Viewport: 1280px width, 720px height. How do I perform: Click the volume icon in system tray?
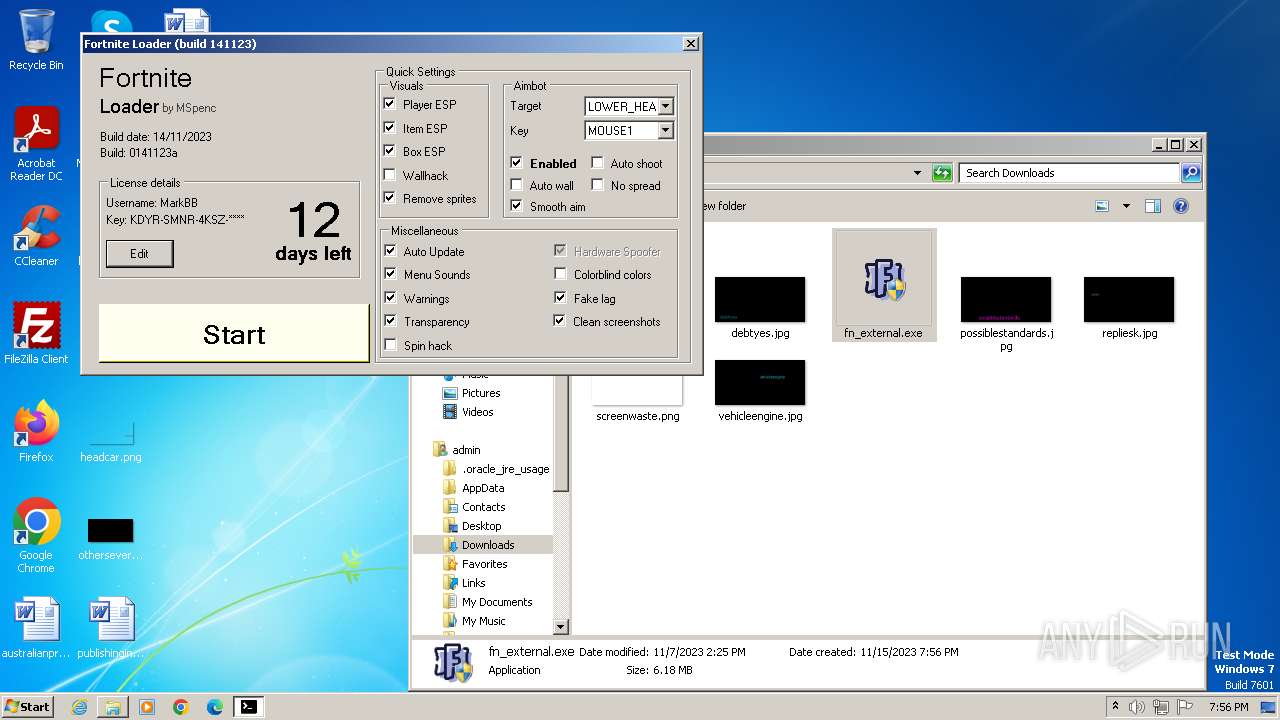click(1137, 707)
